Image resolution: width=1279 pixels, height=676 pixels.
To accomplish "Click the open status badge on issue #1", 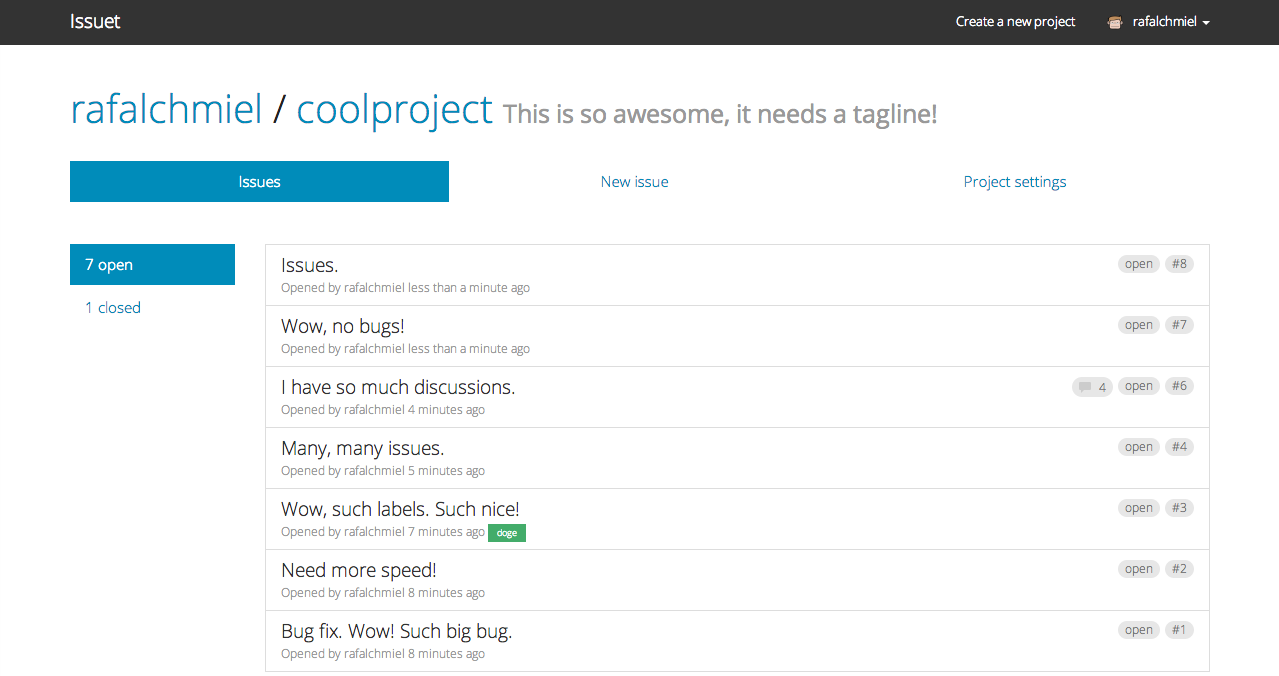I will click(x=1139, y=630).
